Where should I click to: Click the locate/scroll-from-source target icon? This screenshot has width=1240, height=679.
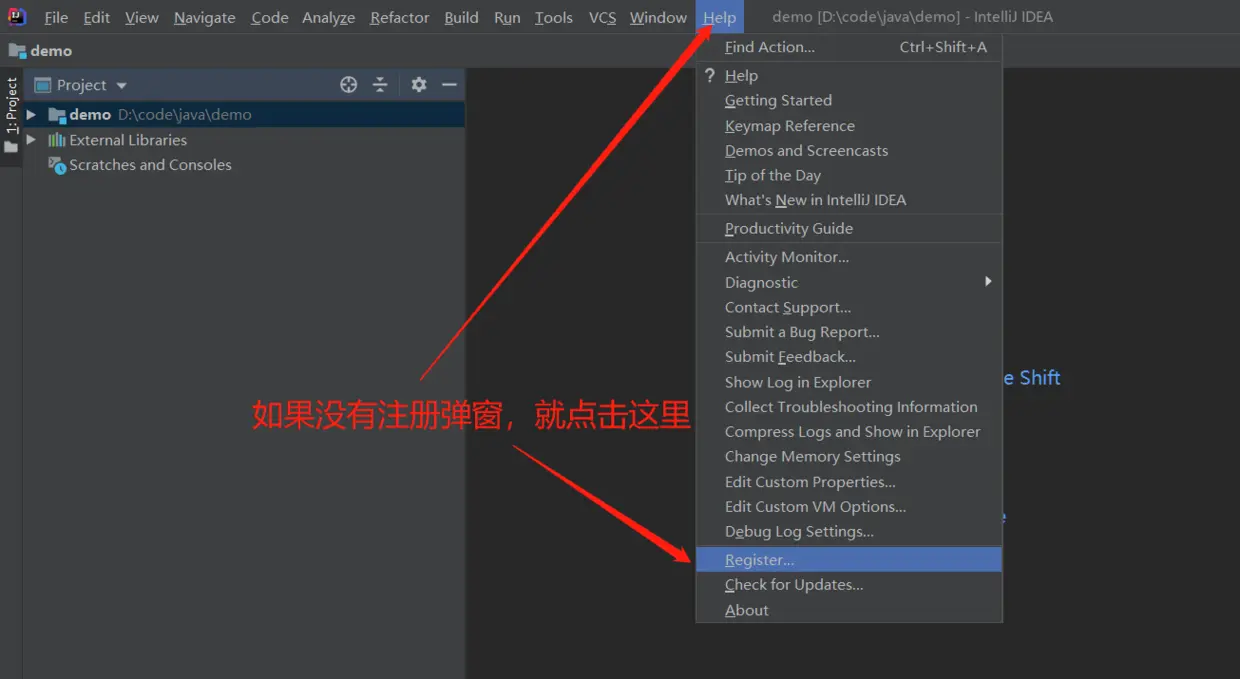coord(348,85)
